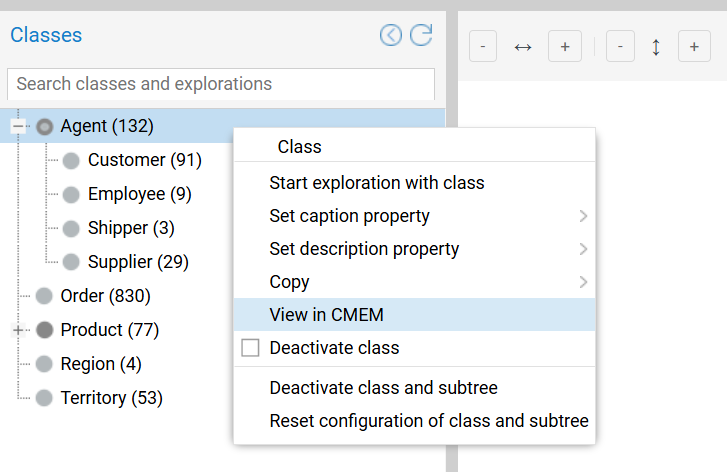
Task: Select Start exploration with class
Action: (x=376, y=183)
